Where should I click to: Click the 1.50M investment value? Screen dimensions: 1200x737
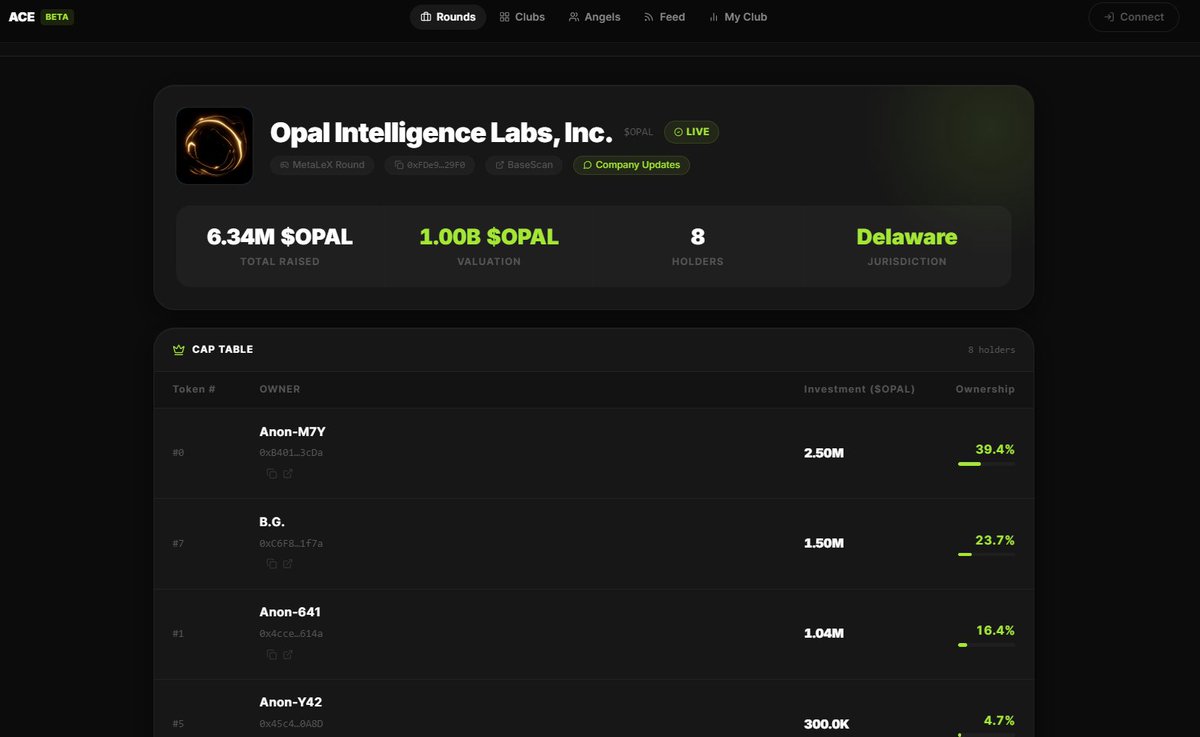[824, 543]
